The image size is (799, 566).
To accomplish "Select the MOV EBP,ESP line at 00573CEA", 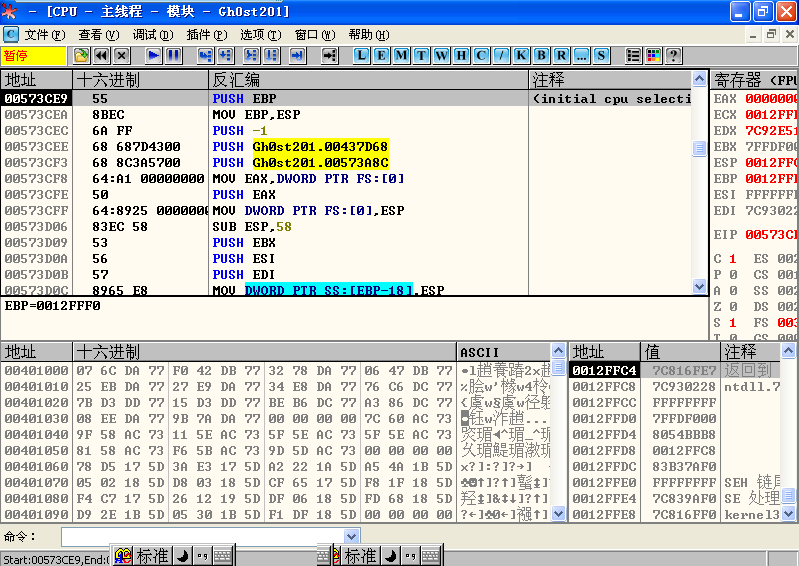I will (346, 115).
